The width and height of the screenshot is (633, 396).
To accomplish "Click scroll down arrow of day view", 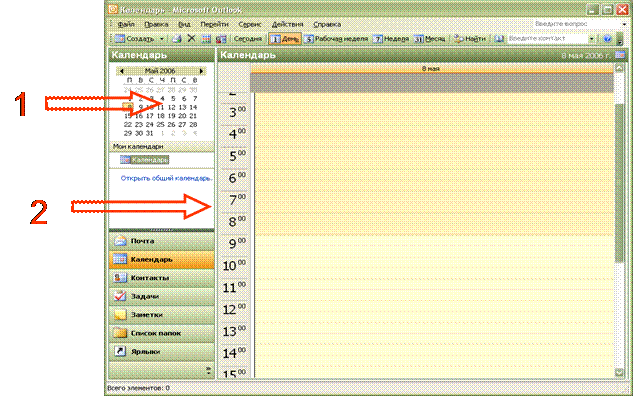I will (619, 372).
